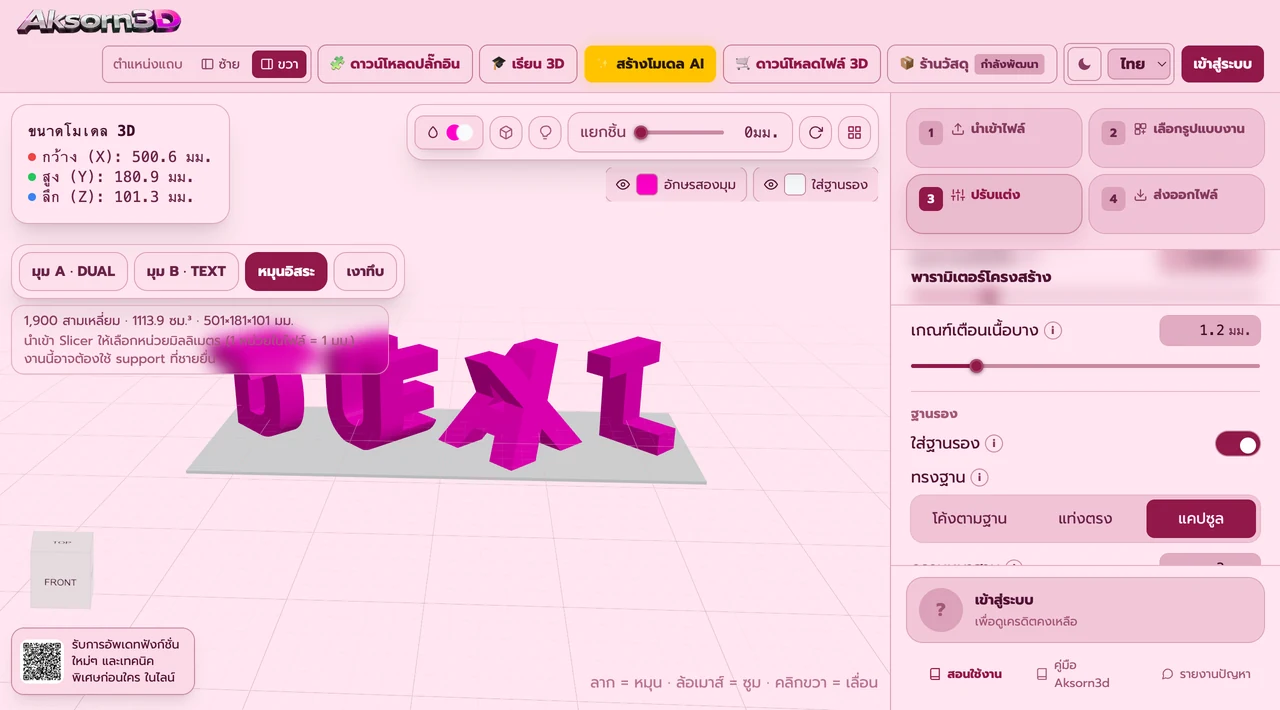Pick the magenta อักษรสองมุม color swatch
The height and width of the screenshot is (710, 1280).
647,185
